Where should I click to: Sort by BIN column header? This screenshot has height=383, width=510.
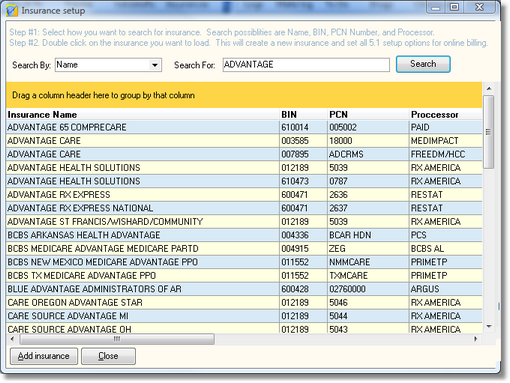(x=303, y=115)
